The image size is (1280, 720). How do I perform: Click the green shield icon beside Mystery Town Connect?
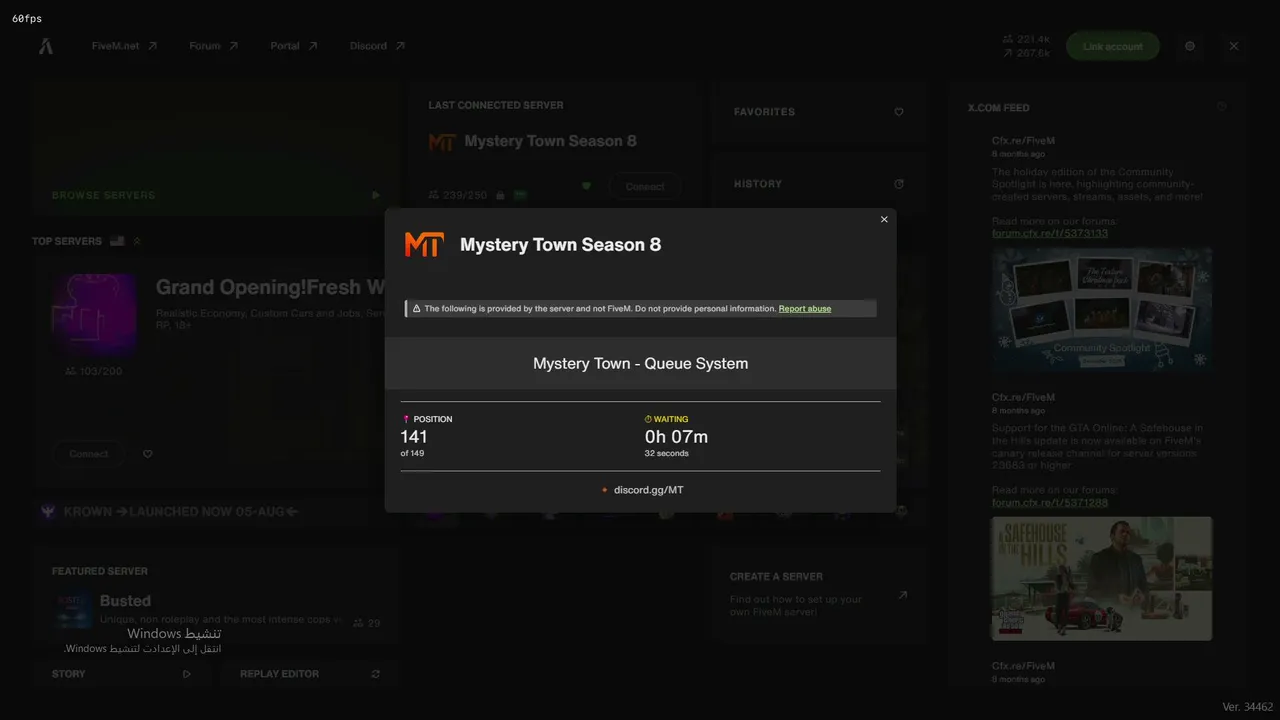click(587, 186)
